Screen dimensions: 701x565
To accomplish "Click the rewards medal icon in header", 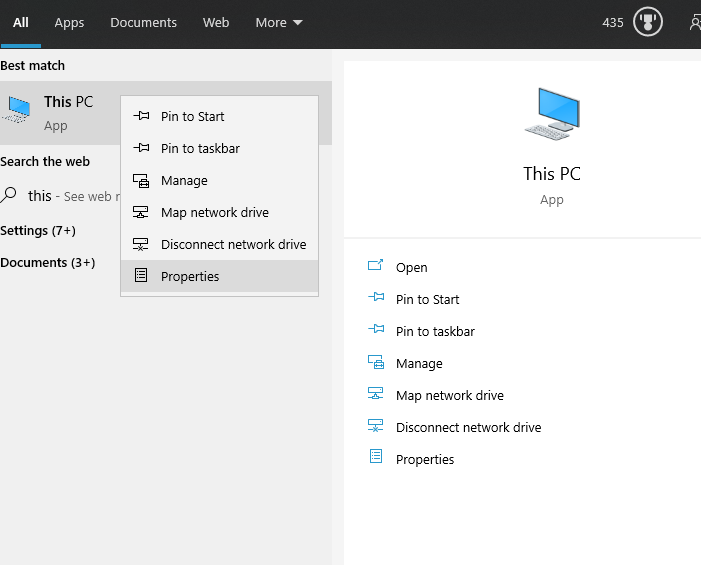I will pyautogui.click(x=648, y=22).
